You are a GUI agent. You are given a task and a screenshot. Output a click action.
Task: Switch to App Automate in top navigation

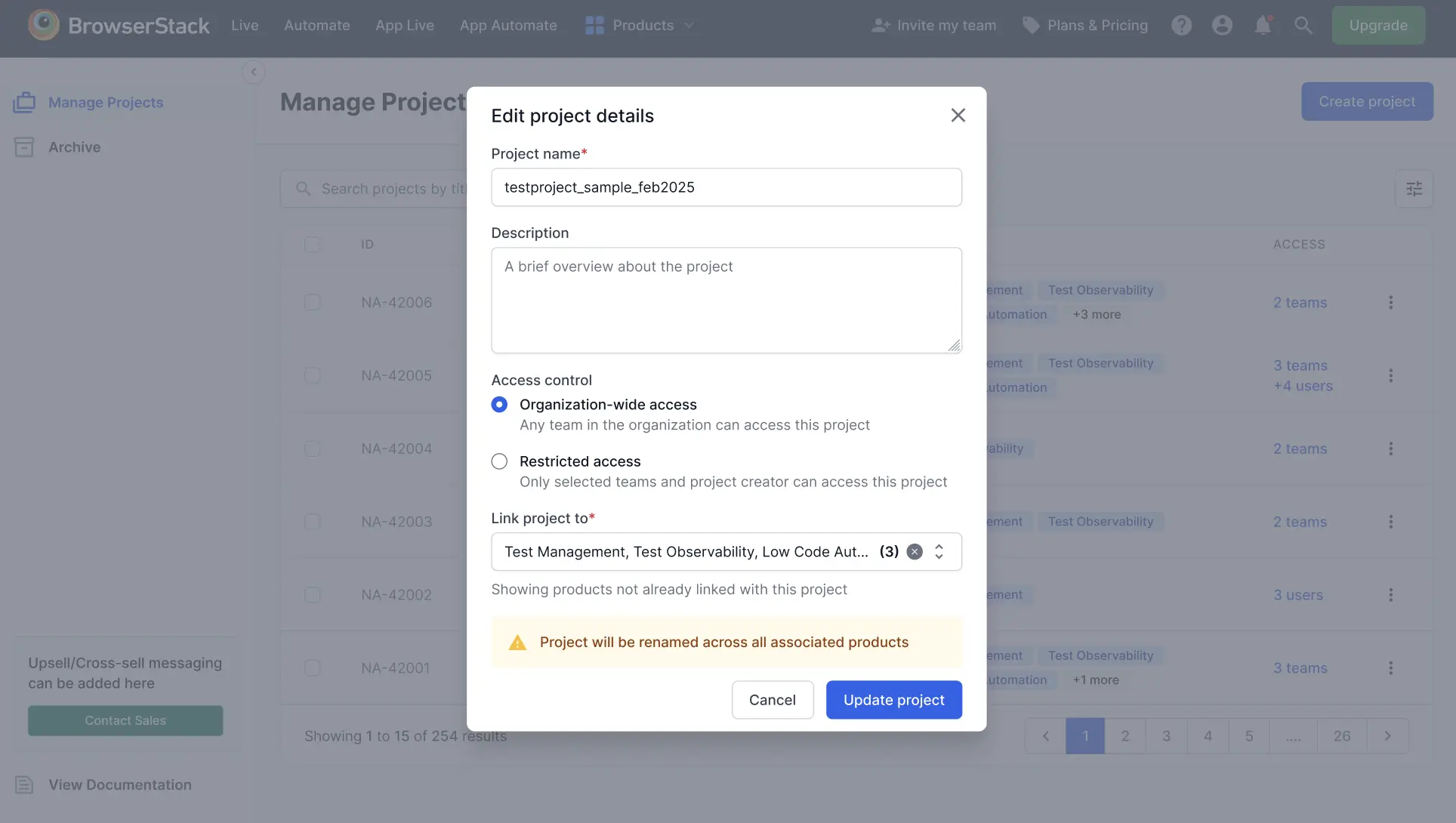coord(508,26)
